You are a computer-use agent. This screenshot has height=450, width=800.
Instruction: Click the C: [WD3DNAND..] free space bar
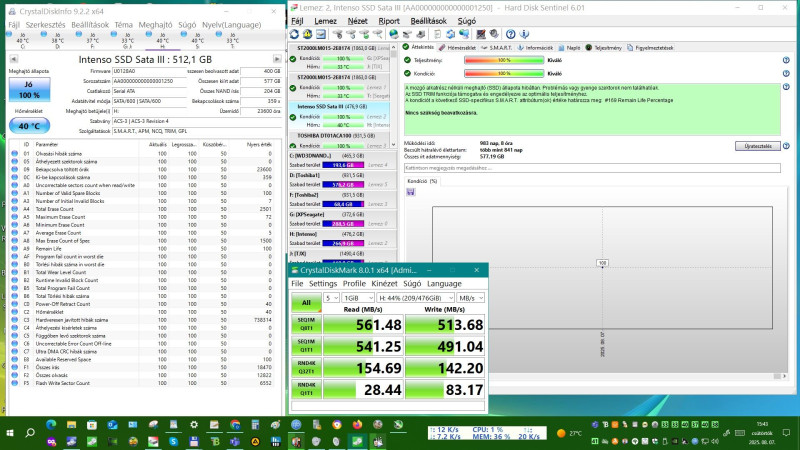coord(343,165)
